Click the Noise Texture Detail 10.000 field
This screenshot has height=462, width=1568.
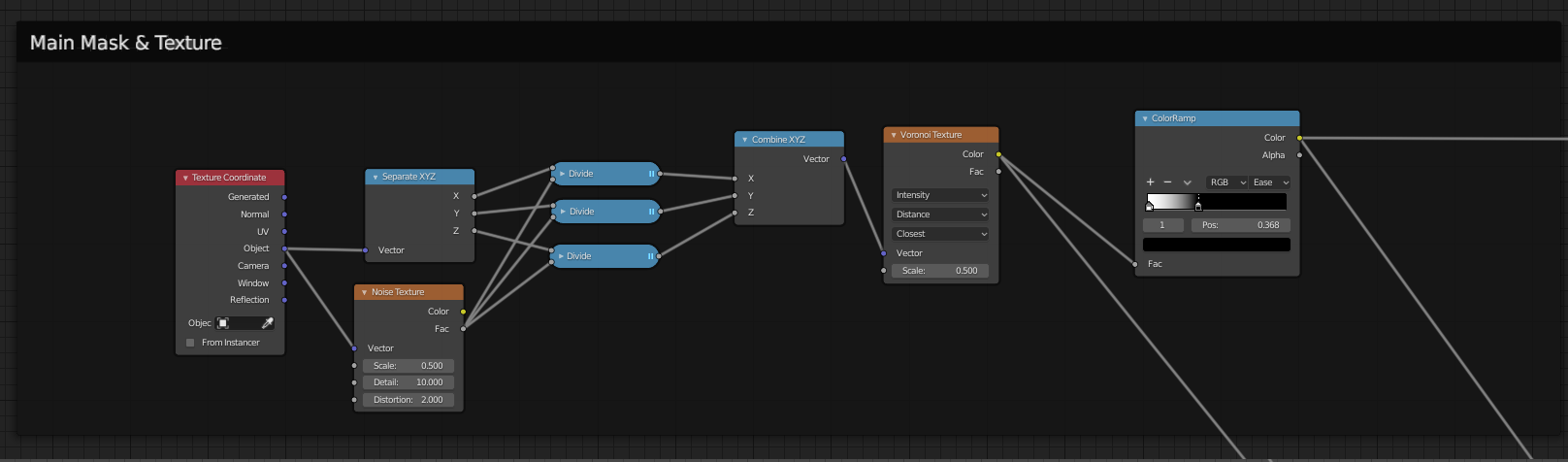[408, 382]
